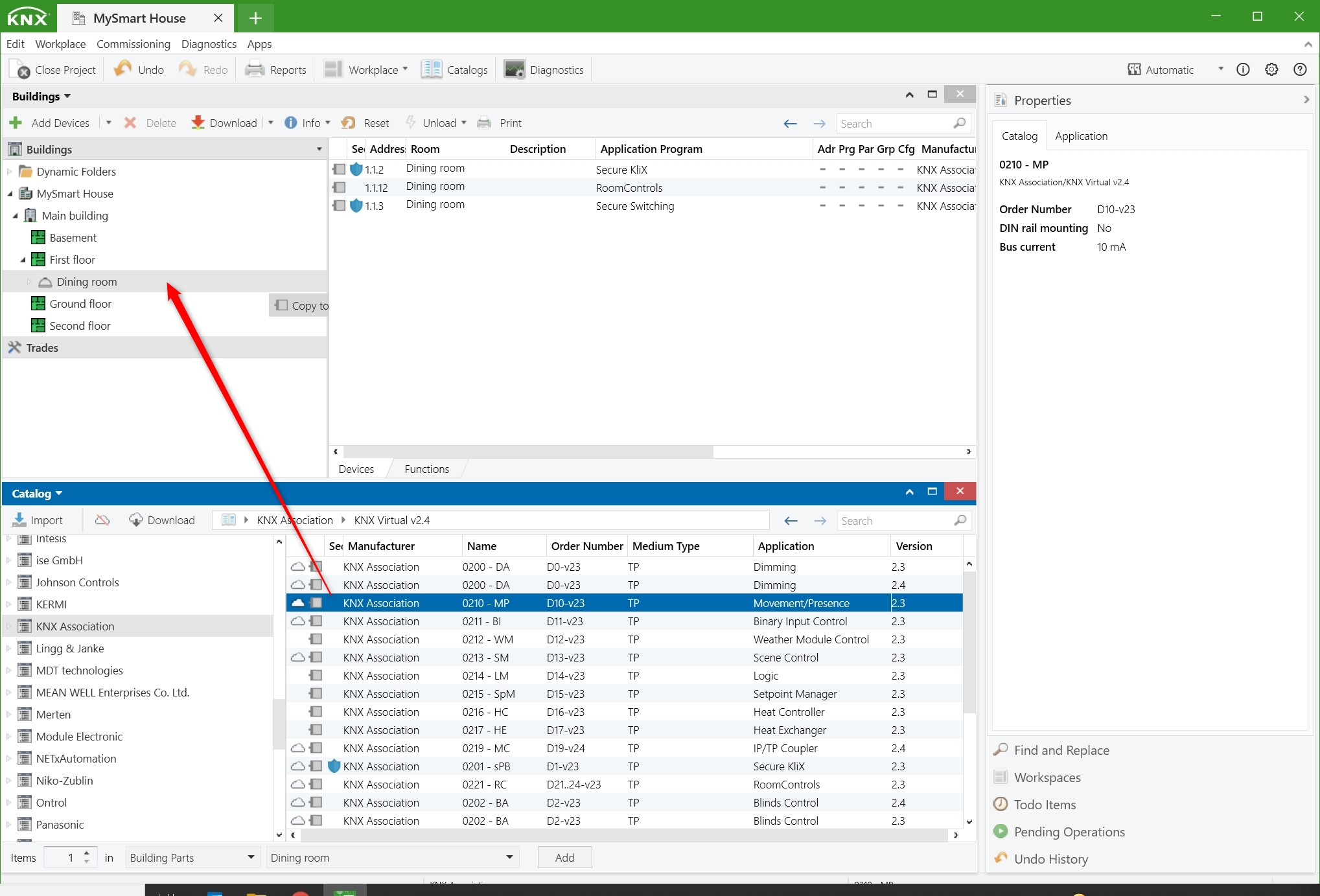Collapse the Properties panel chevron
This screenshot has height=896, width=1320.
point(1306,100)
